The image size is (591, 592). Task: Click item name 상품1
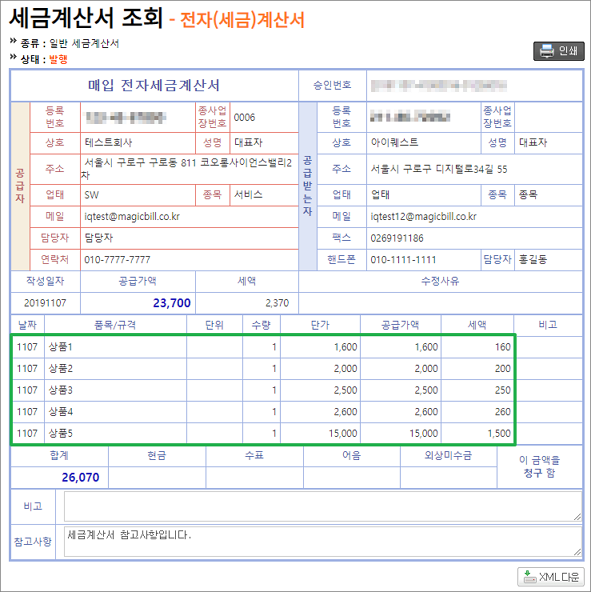[x=60, y=347]
